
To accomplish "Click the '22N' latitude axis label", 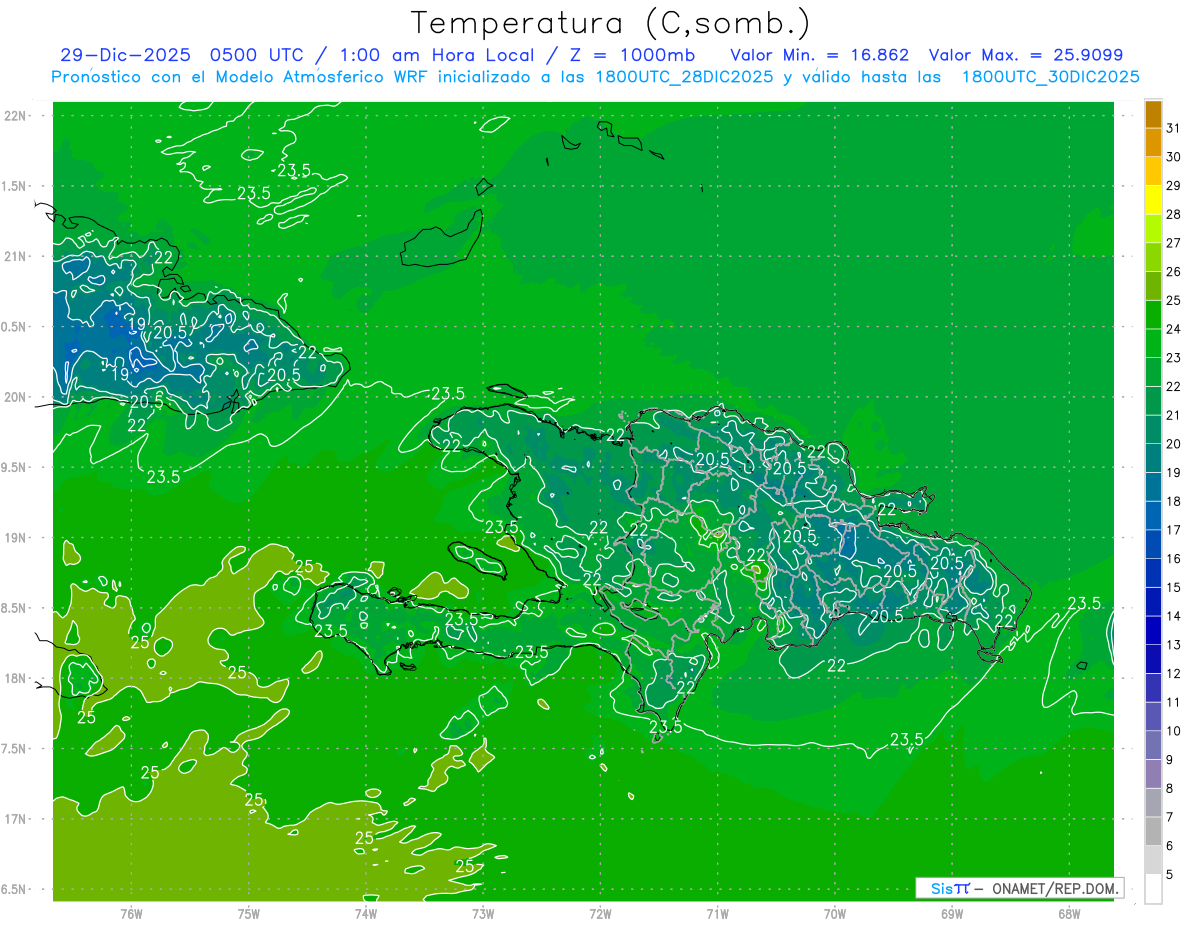I will click(14, 116).
